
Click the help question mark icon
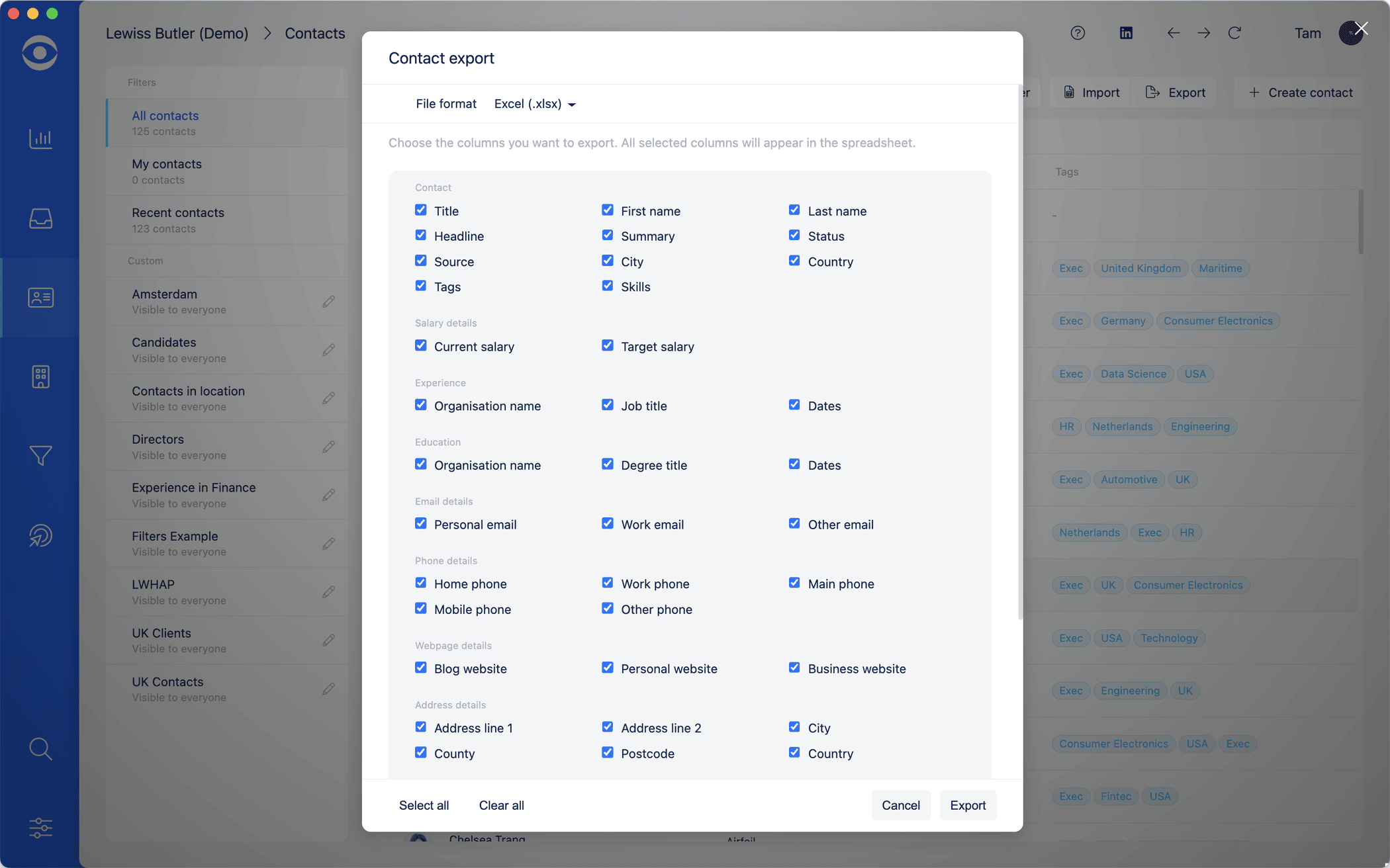point(1078,33)
